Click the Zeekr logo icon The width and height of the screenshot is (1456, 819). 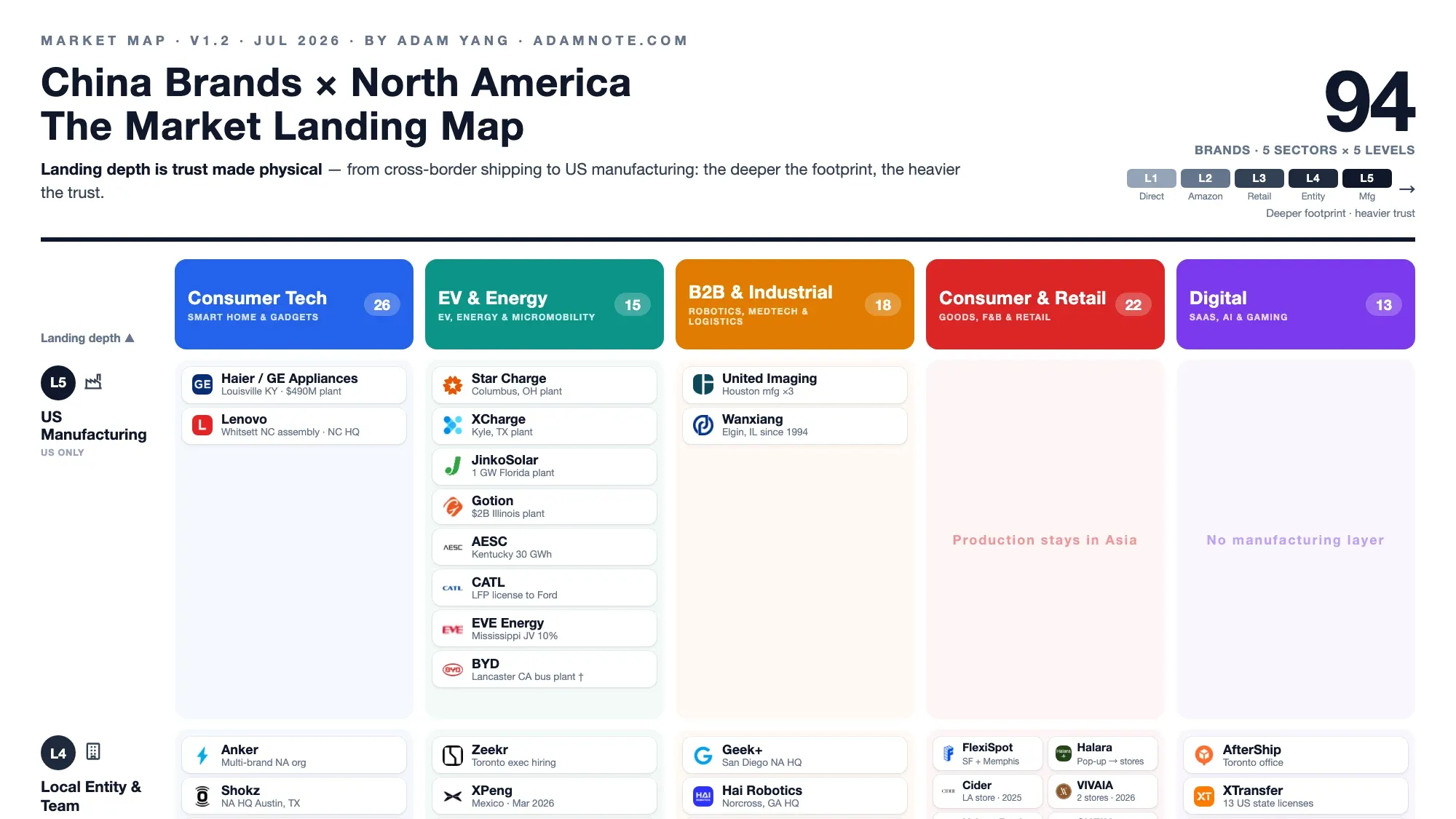coord(453,756)
